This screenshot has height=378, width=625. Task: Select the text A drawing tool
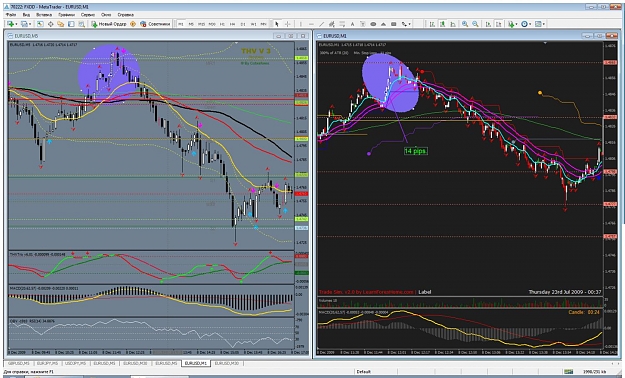pos(352,24)
